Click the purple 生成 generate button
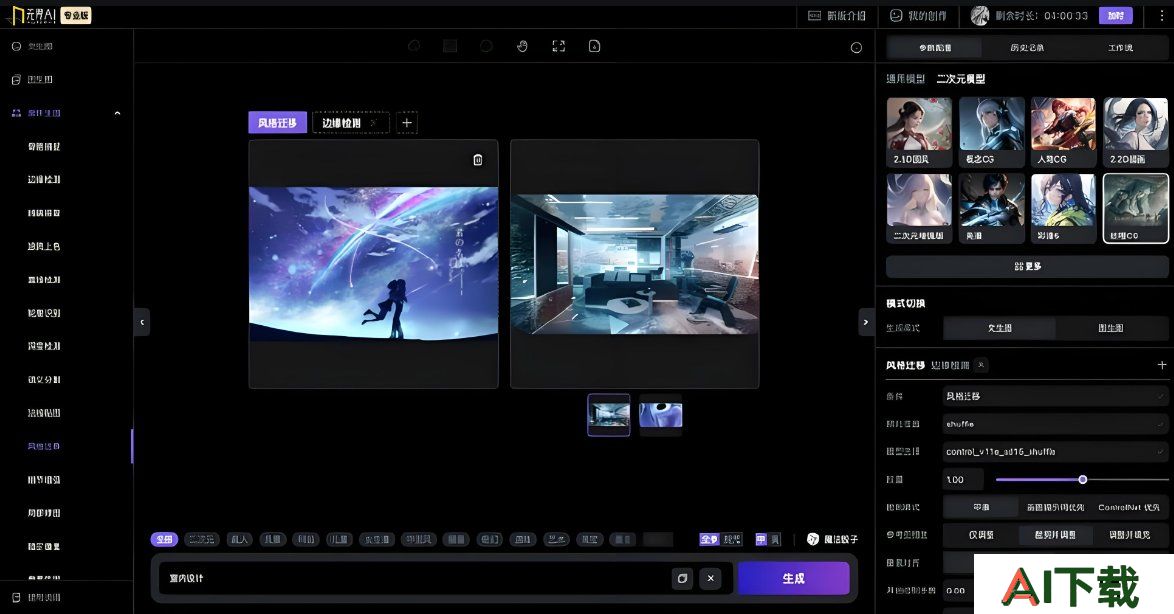Screen dimensions: 1174x614 (793, 578)
